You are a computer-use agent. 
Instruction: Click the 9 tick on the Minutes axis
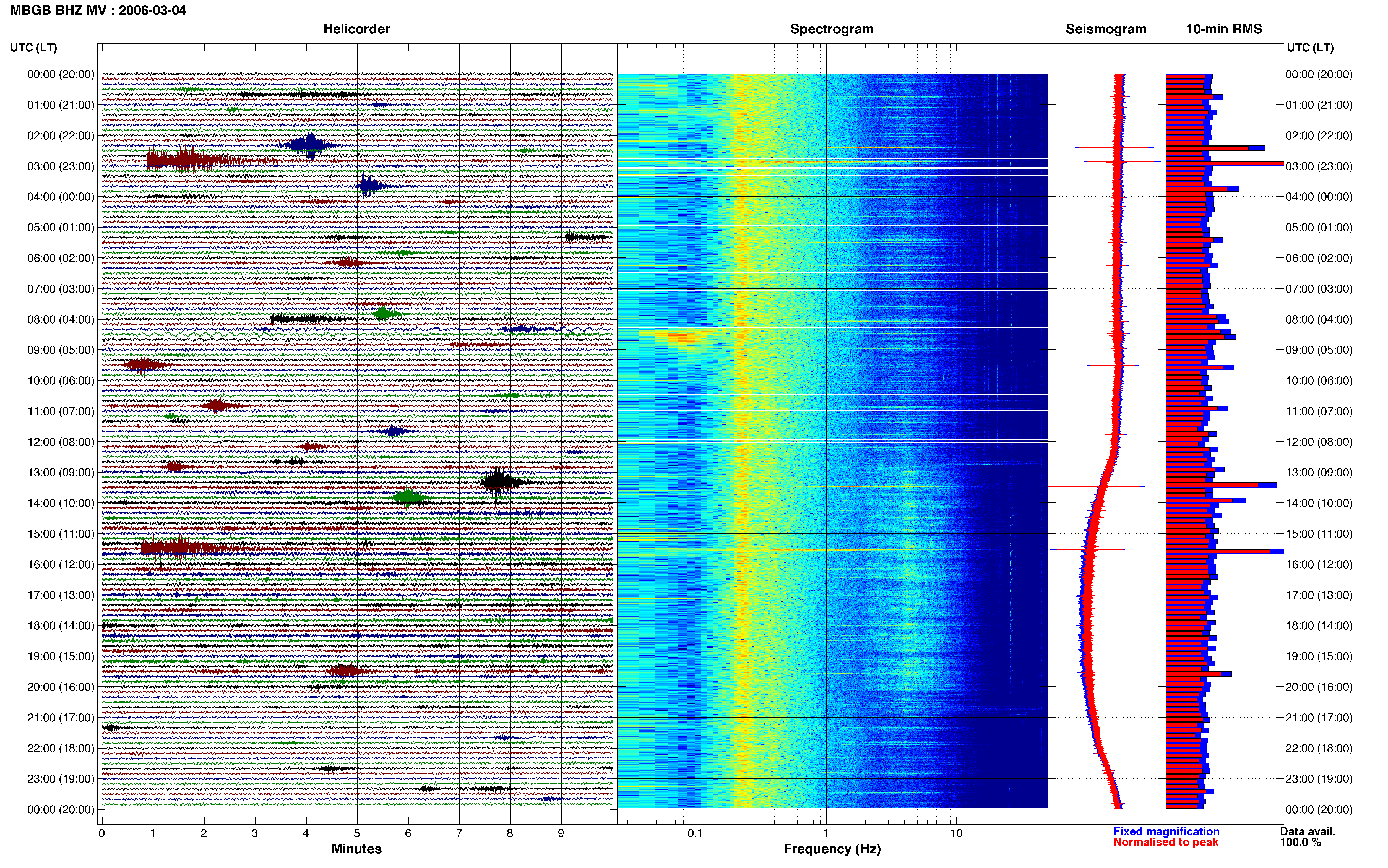point(561,833)
